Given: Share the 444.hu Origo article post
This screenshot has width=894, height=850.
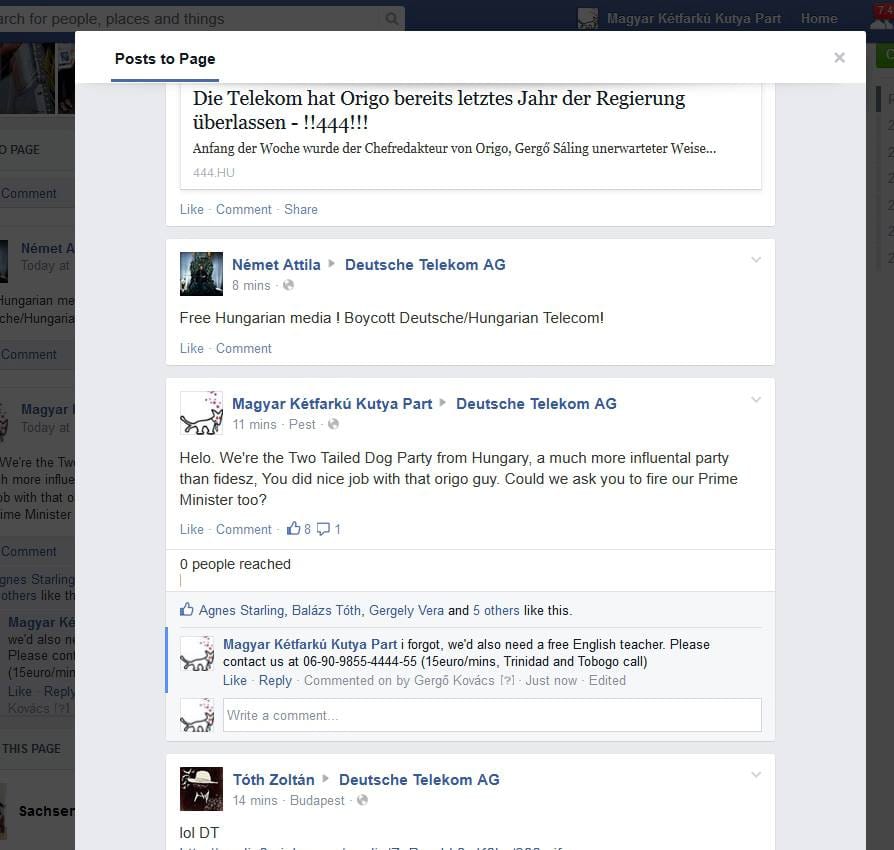Looking at the screenshot, I should [301, 209].
